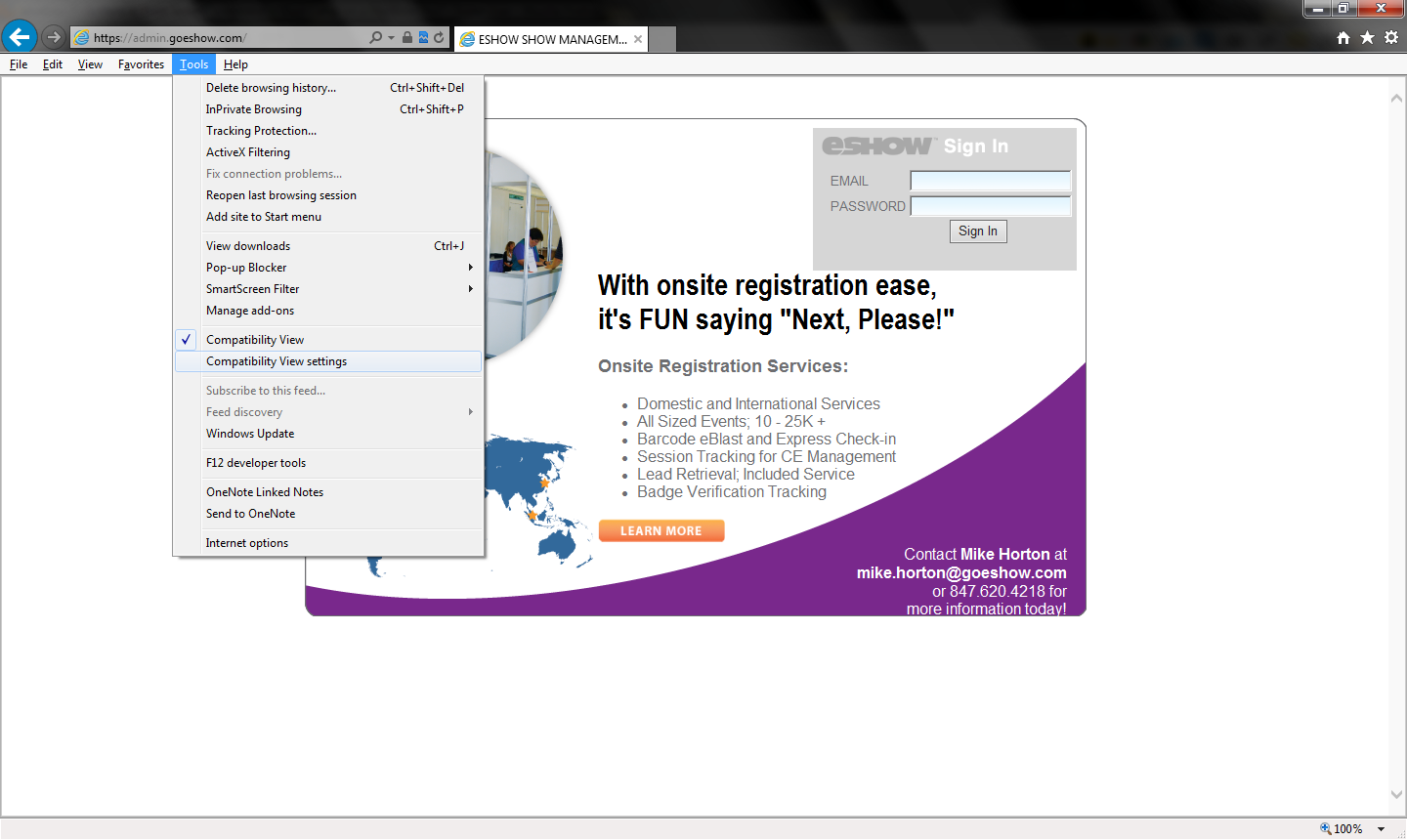Select Compatibility View settings menu item
The height and width of the screenshot is (840, 1407).
pyautogui.click(x=277, y=361)
